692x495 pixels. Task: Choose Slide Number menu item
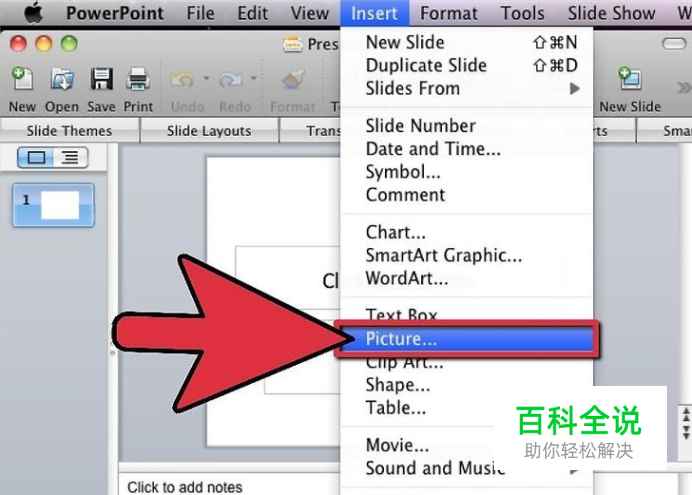coord(467,126)
